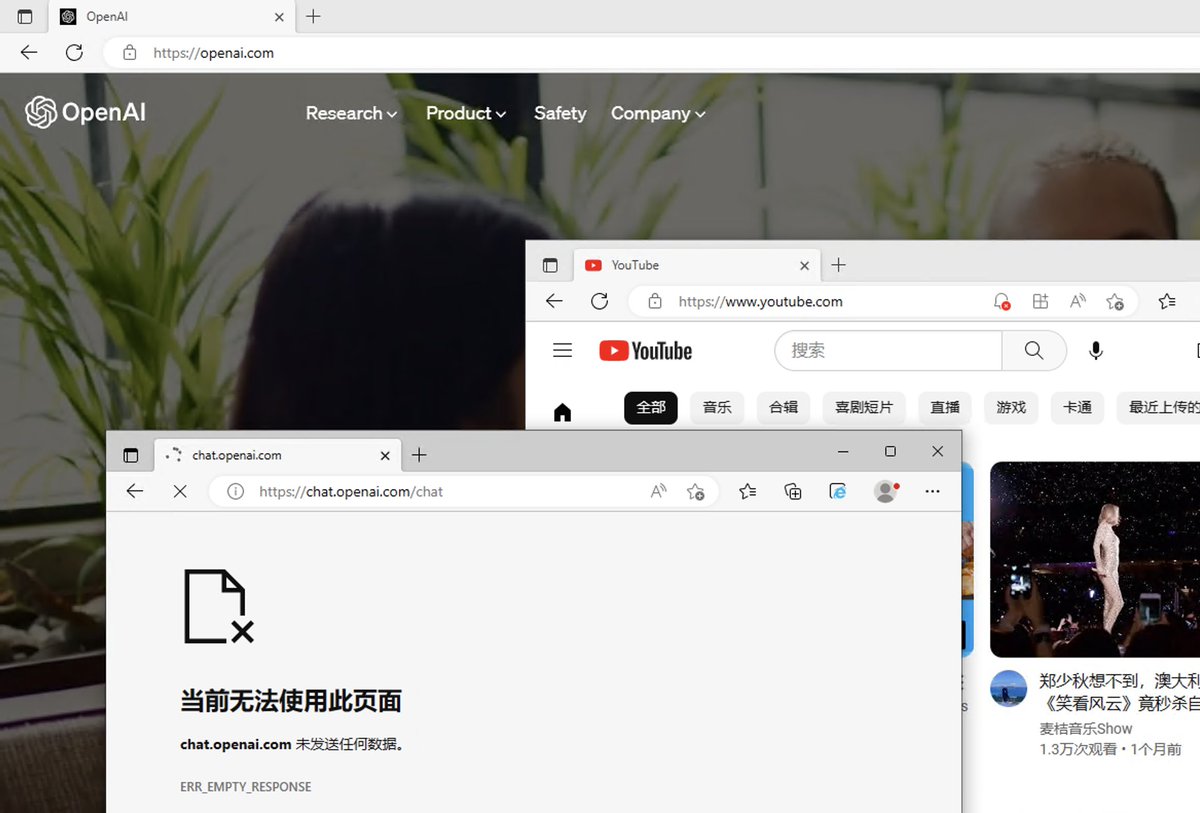Stop loading the chat.openai.com page

click(180, 491)
